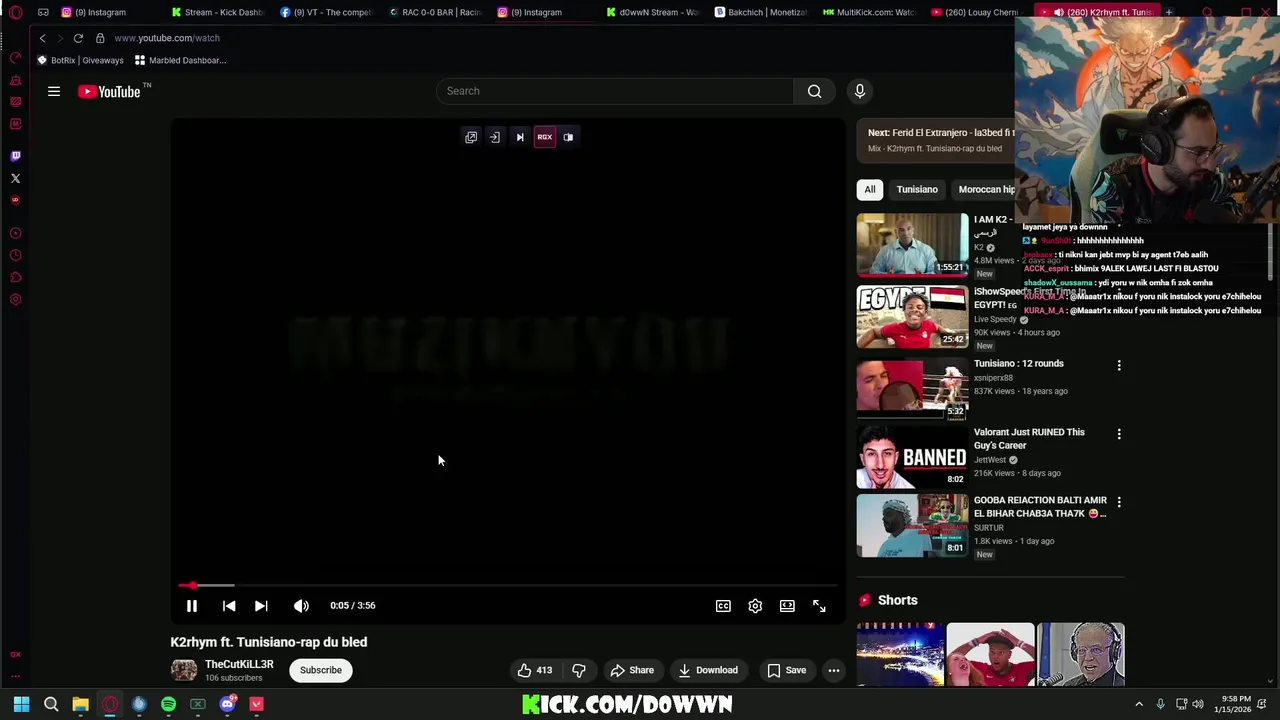
Task: Click the overlay skip-next icon above player
Action: 520,137
